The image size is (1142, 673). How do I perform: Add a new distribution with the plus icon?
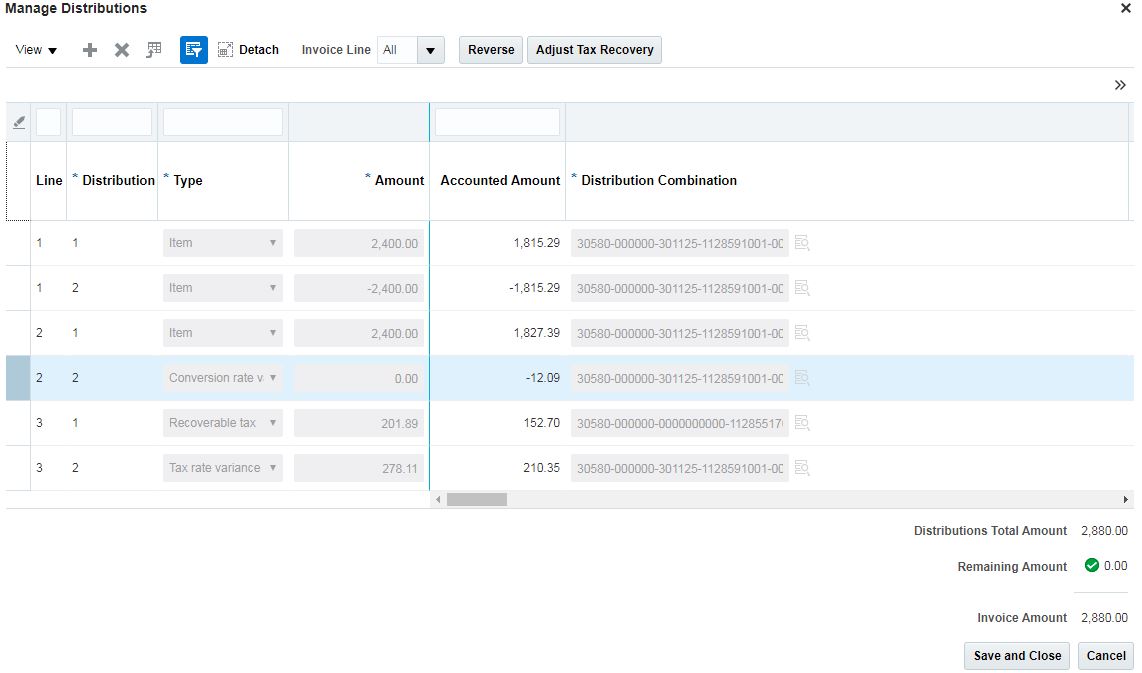pyautogui.click(x=89, y=49)
